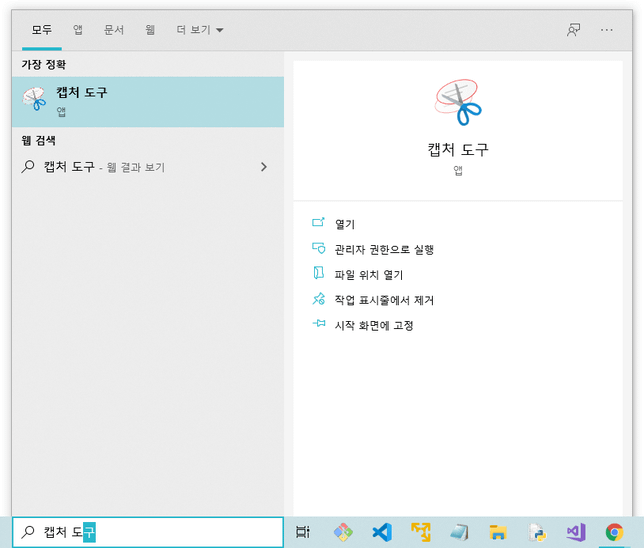Click the Task View icon in taskbar
644x548 pixels.
coord(303,533)
